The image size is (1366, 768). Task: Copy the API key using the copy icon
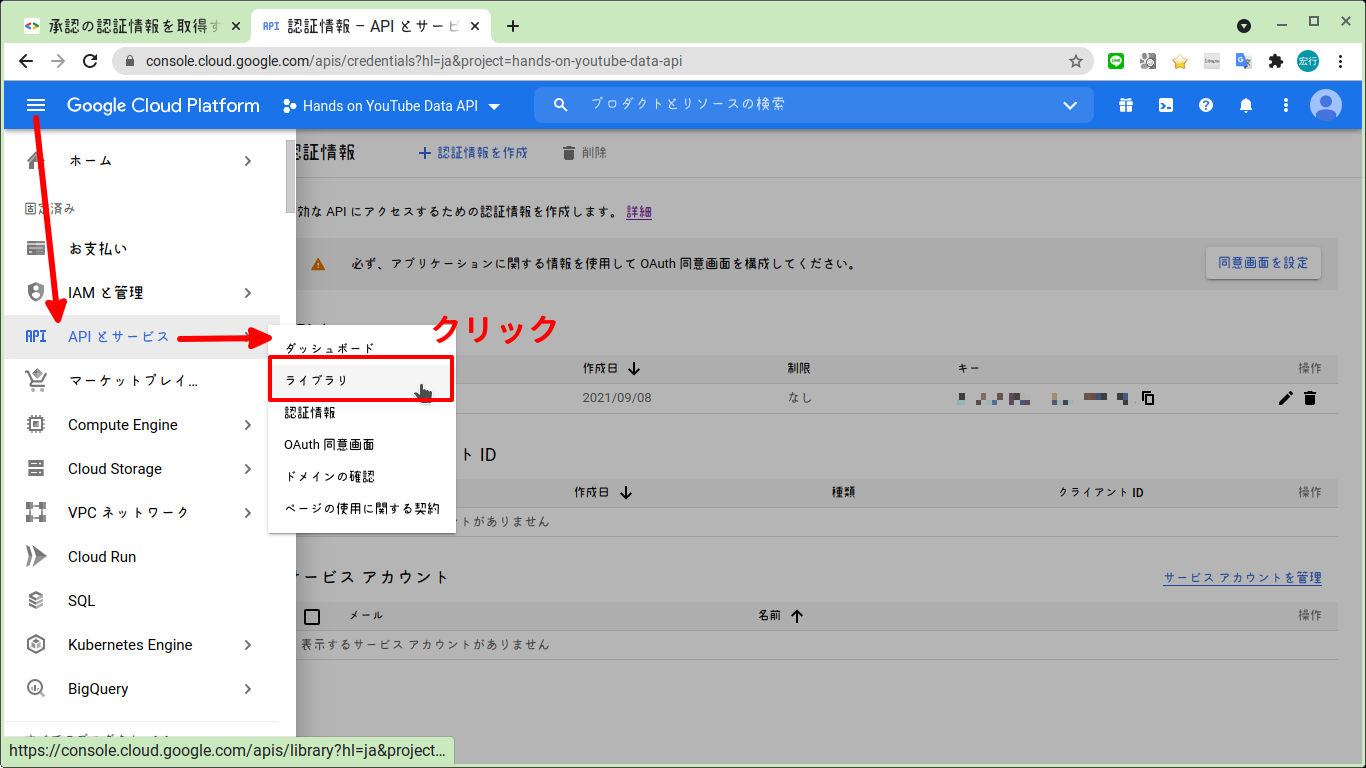click(1147, 397)
